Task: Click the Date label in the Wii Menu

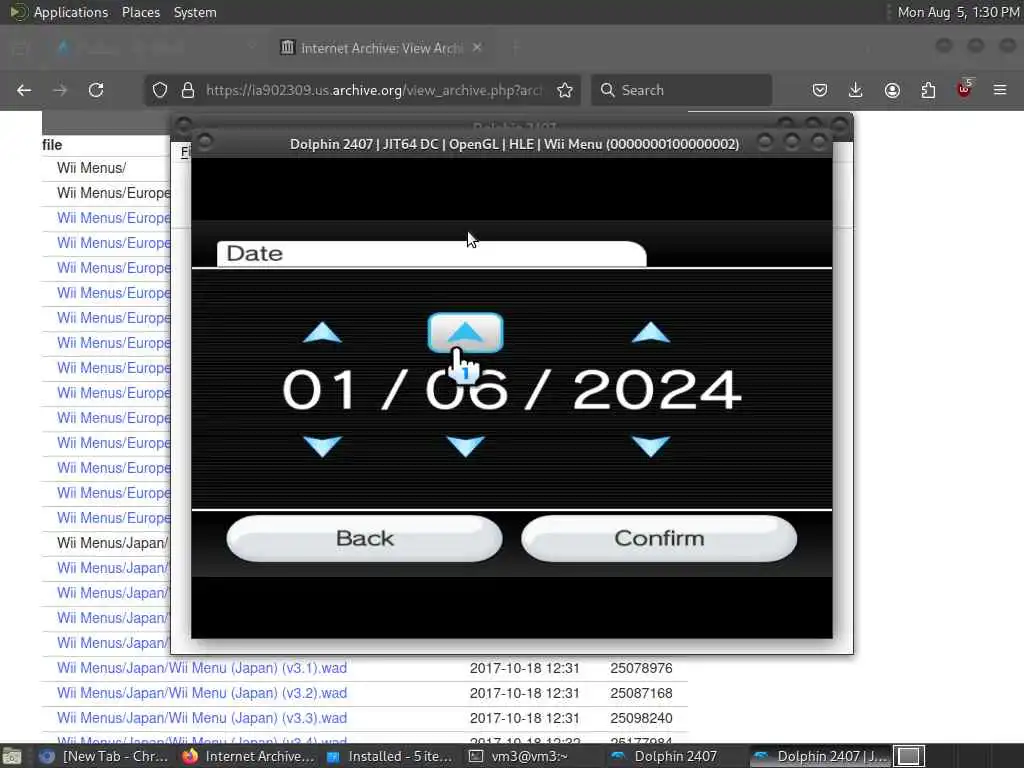Action: tap(255, 253)
